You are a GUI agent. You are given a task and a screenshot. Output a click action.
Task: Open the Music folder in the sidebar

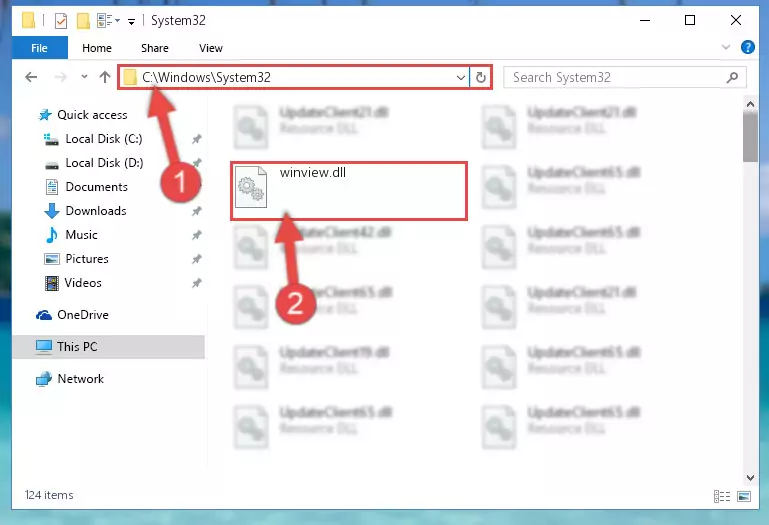coord(81,235)
